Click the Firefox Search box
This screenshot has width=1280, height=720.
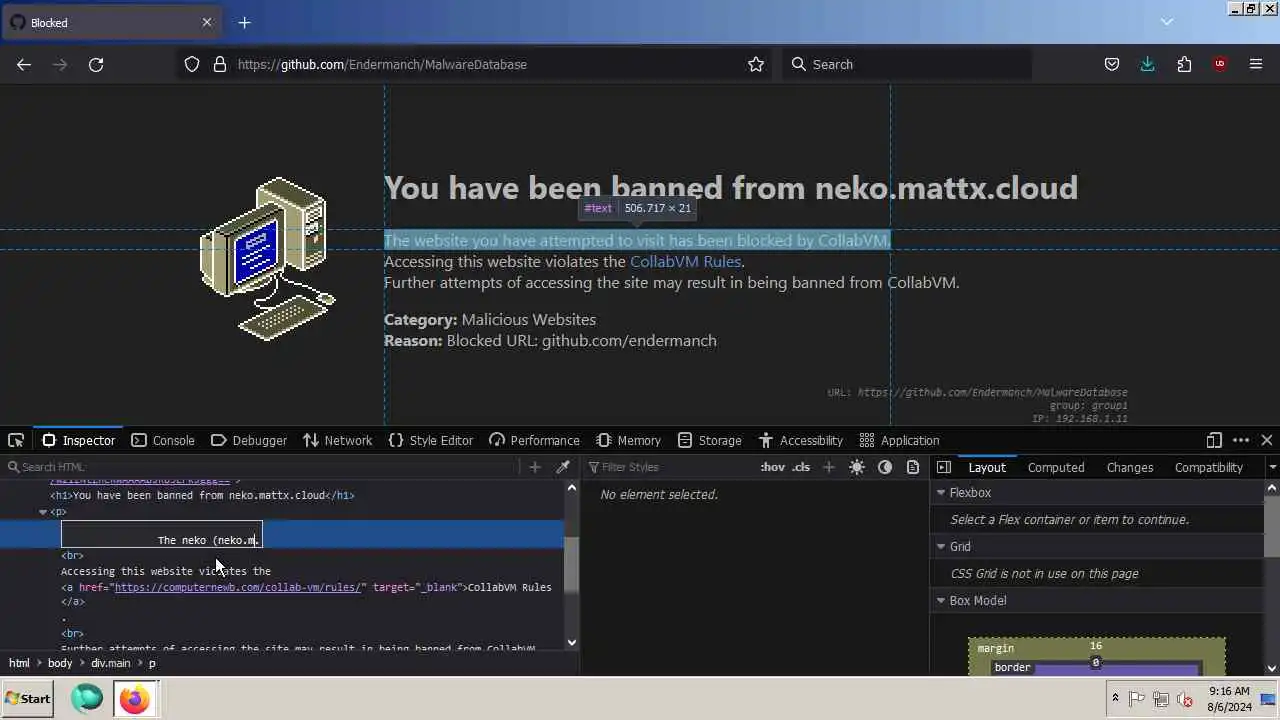[x=905, y=64]
